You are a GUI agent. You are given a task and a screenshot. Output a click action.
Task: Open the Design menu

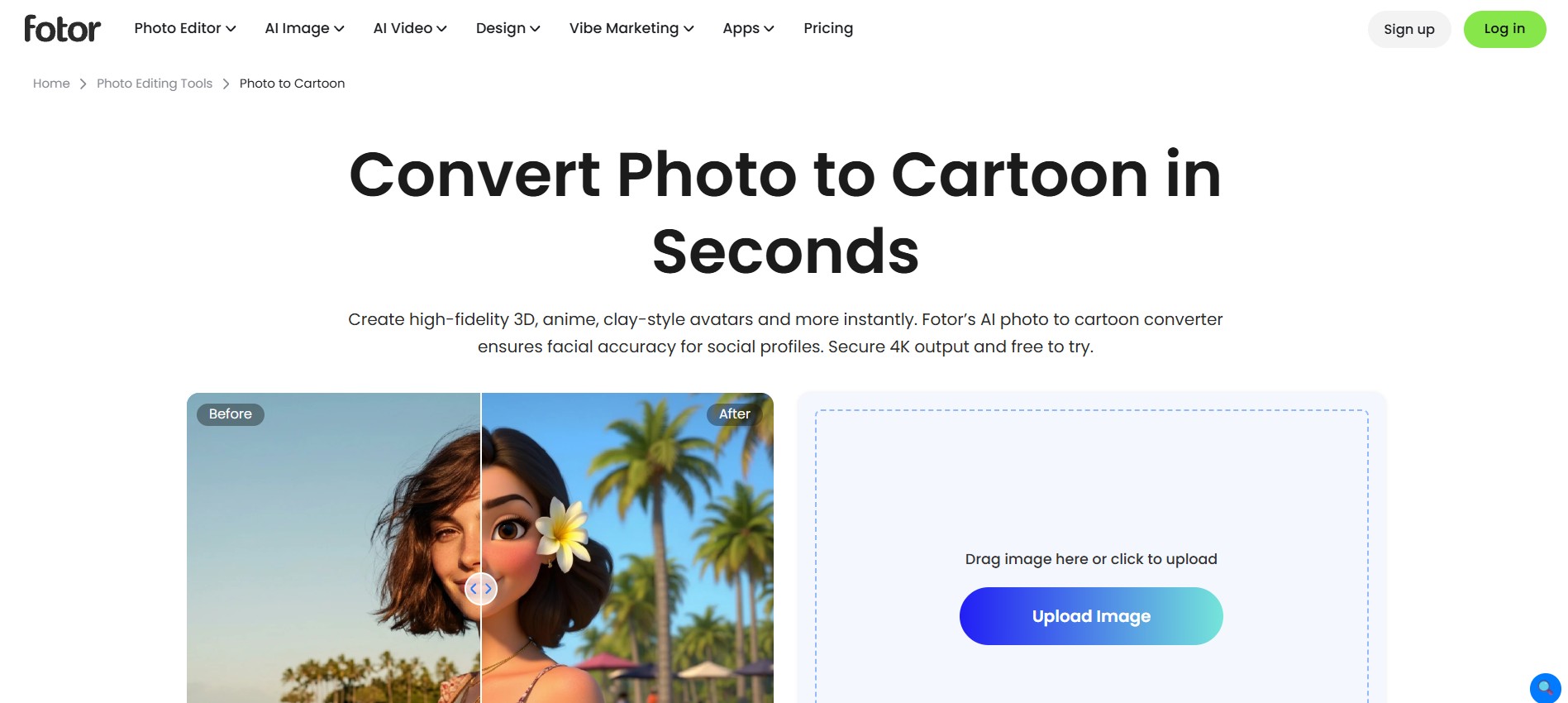click(x=508, y=28)
